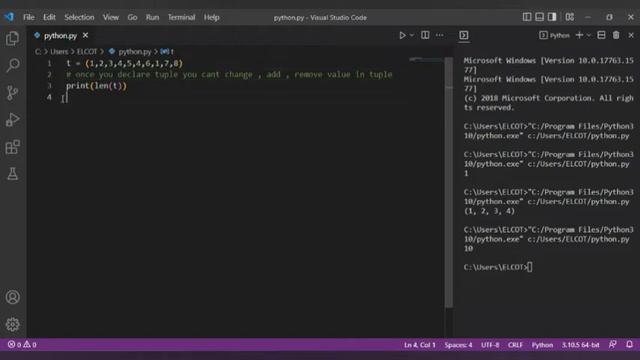The height and width of the screenshot is (360, 640).
Task: Click the VS Code logo icon
Action: [9, 17]
